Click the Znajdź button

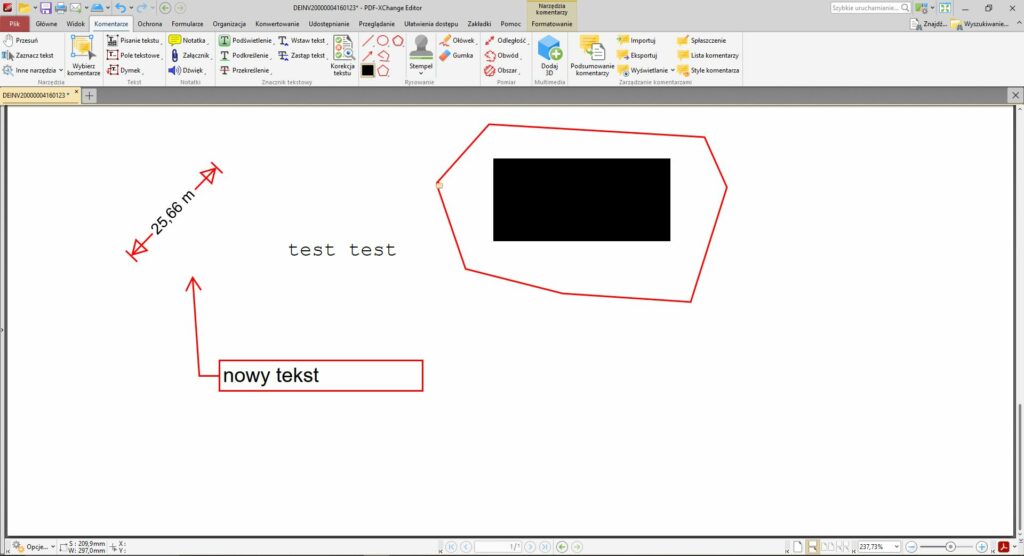point(928,23)
